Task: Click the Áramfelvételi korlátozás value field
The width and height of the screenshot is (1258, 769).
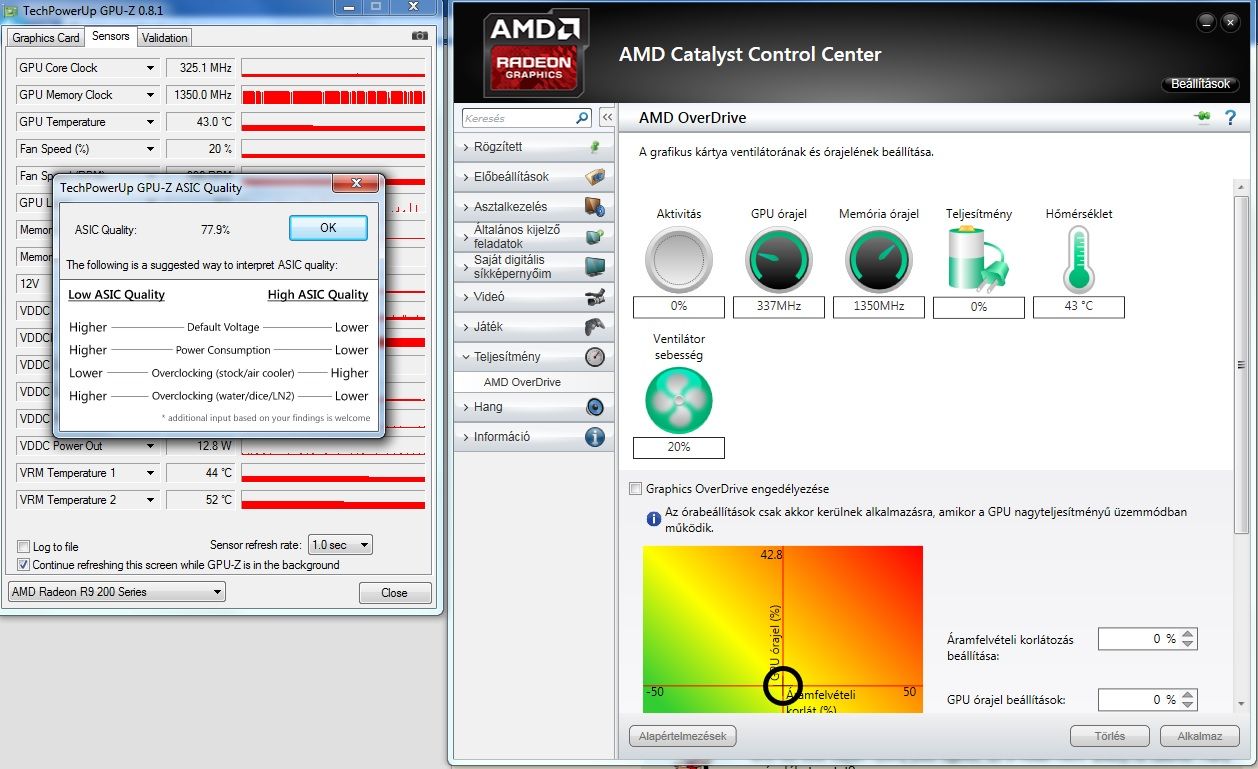Action: pos(1139,639)
